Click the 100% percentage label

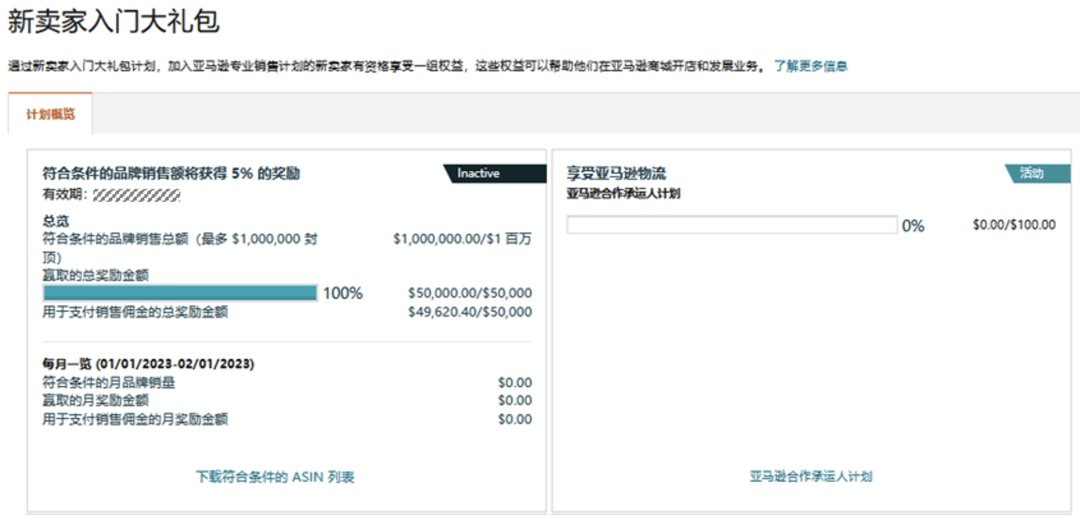[x=342, y=293]
